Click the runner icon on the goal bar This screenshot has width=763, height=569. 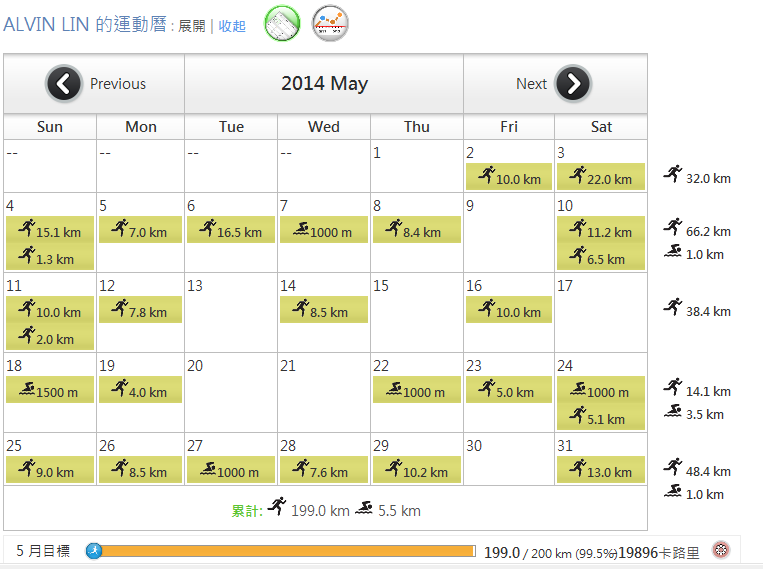(94, 550)
